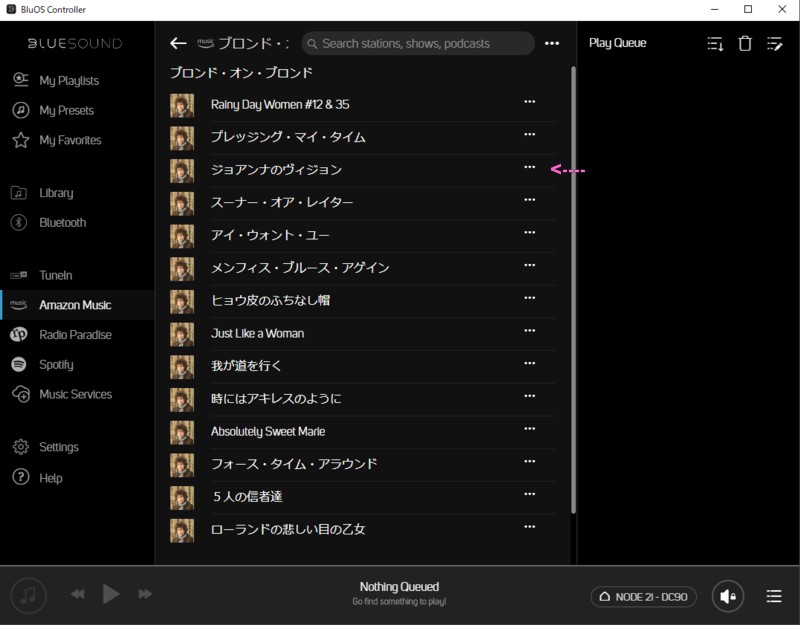Open options for ローランドの悲しい目の乙女

[530, 527]
